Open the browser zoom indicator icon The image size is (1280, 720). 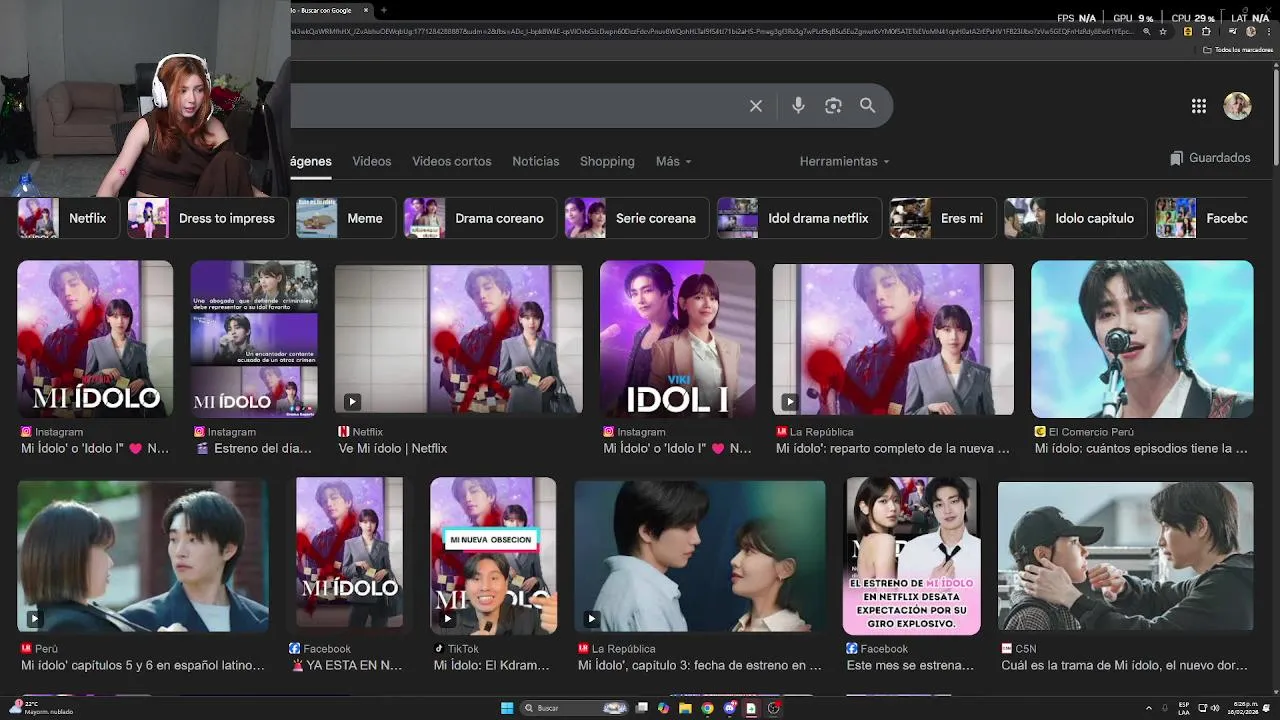[1146, 32]
